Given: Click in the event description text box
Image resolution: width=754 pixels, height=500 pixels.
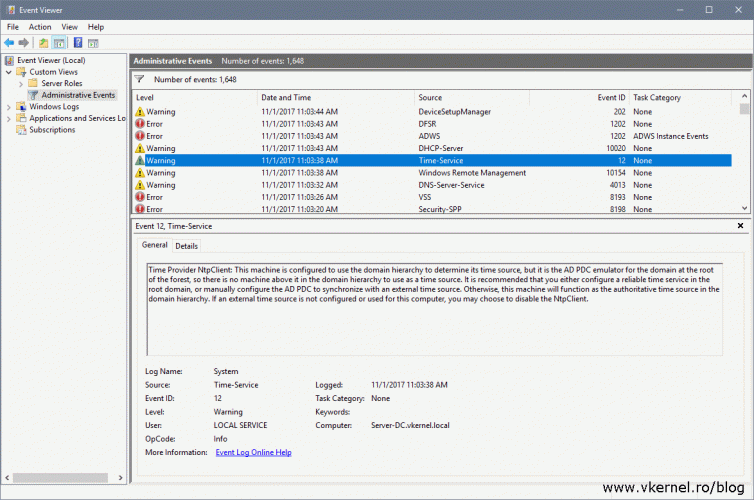Looking at the screenshot, I should [x=434, y=309].
